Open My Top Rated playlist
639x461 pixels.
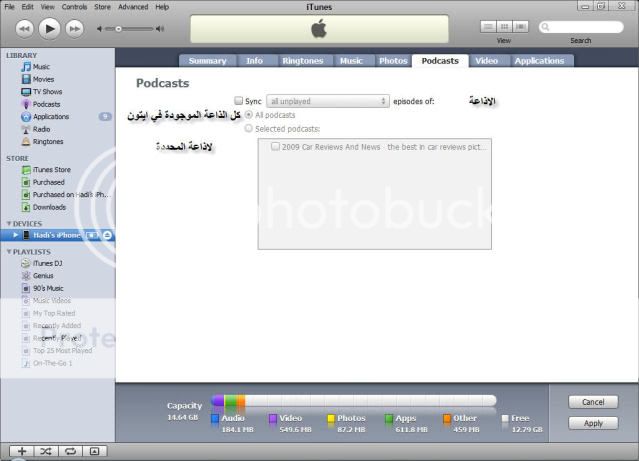pyautogui.click(x=54, y=313)
